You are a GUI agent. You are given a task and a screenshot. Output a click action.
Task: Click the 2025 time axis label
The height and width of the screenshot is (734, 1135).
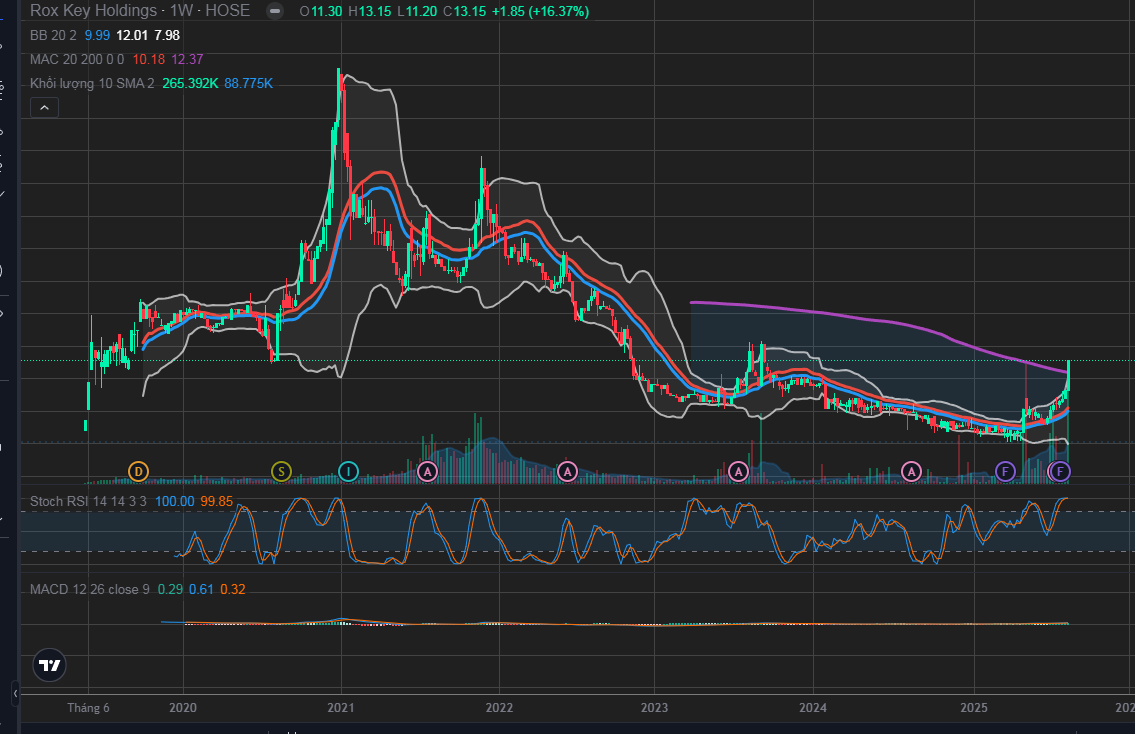point(974,707)
